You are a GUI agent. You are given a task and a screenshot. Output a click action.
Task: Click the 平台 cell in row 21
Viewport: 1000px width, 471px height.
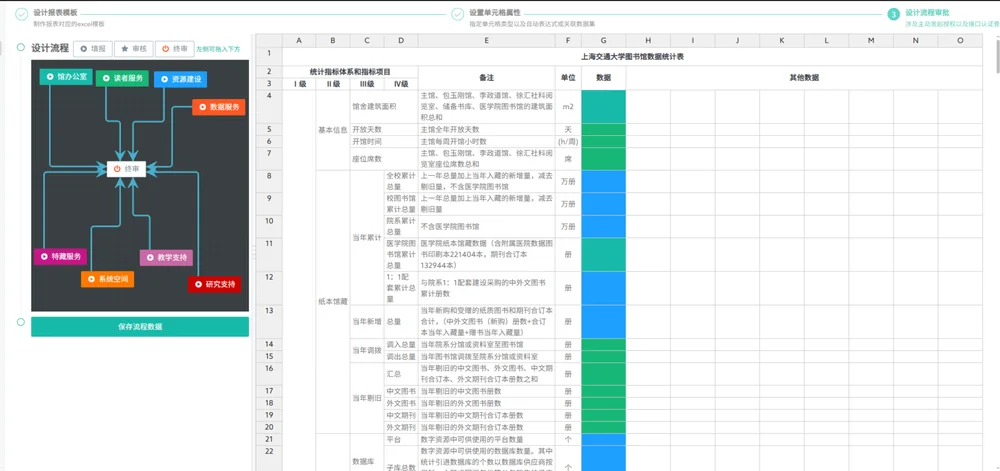tap(401, 439)
